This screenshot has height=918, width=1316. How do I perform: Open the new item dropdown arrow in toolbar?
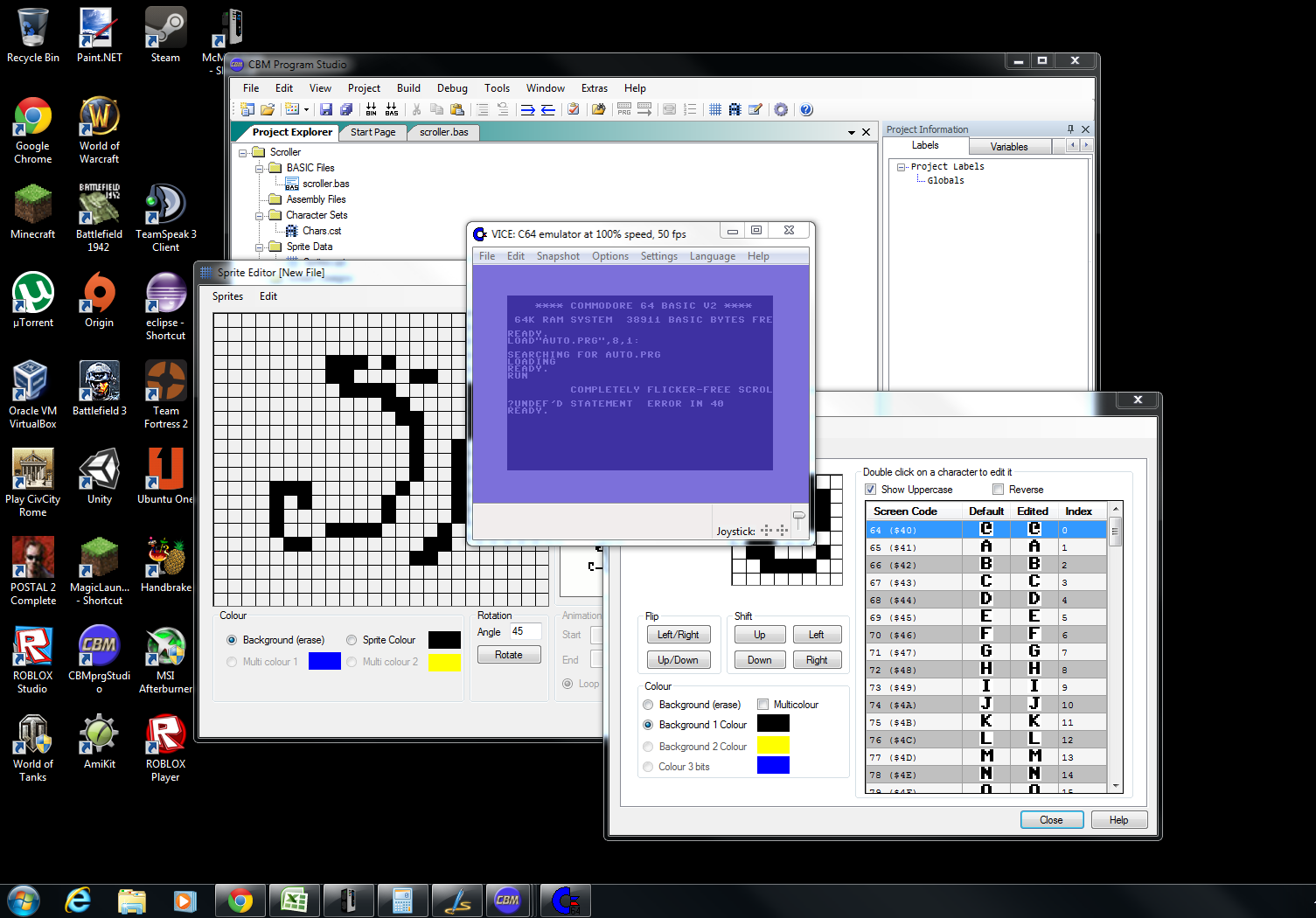pos(306,110)
